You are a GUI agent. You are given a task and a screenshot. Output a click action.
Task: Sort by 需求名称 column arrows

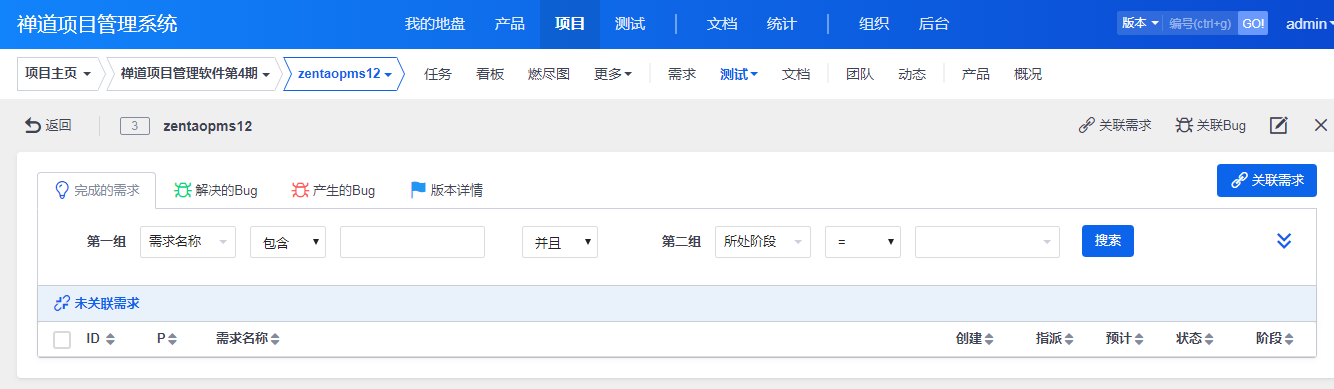coord(274,339)
